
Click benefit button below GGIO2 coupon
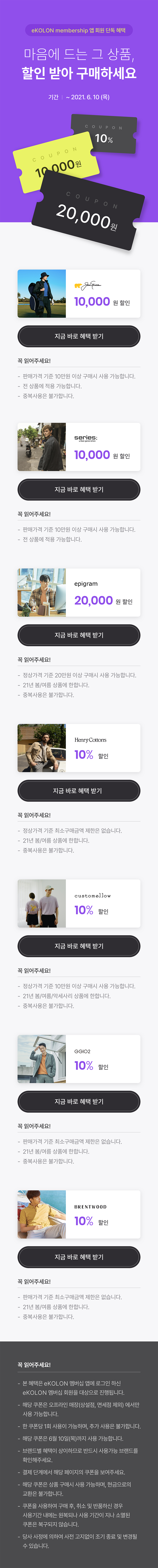point(79,1102)
